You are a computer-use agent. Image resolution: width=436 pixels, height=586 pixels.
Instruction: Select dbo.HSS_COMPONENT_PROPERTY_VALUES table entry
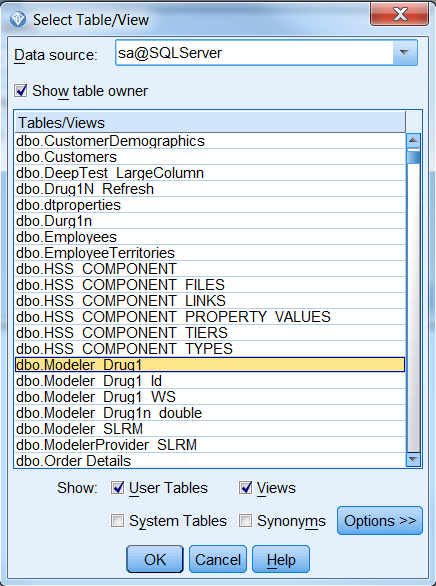210,317
